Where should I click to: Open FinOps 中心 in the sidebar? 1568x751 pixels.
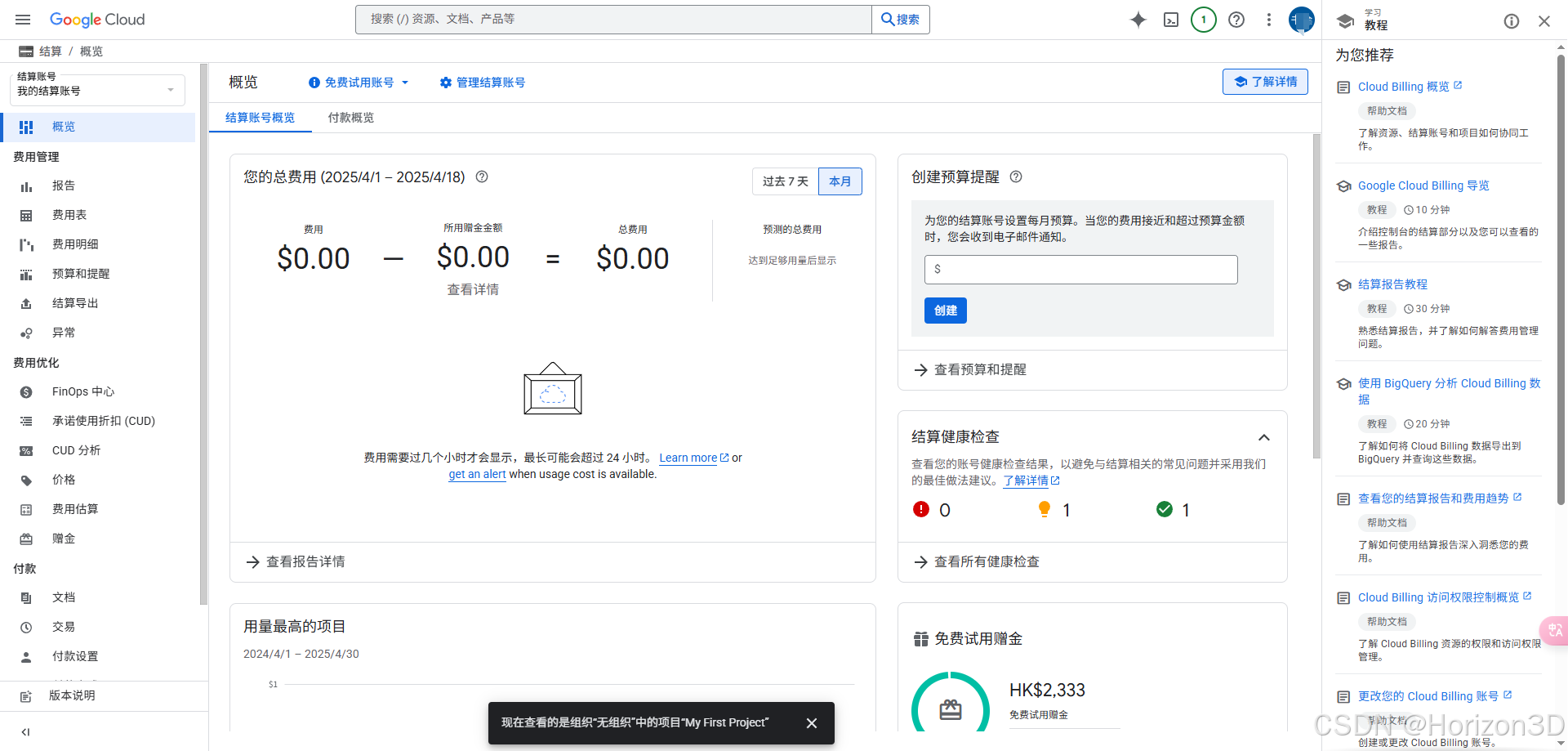(98, 391)
